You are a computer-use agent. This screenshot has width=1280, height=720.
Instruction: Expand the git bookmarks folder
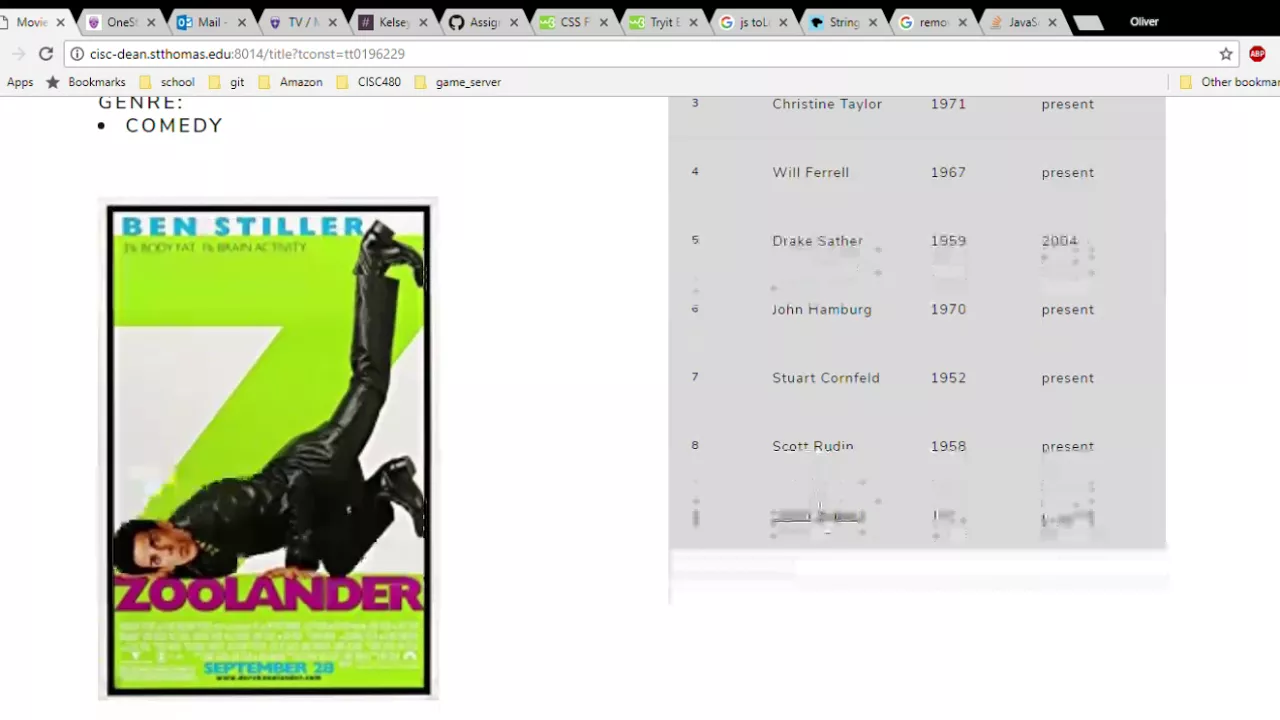tap(226, 82)
